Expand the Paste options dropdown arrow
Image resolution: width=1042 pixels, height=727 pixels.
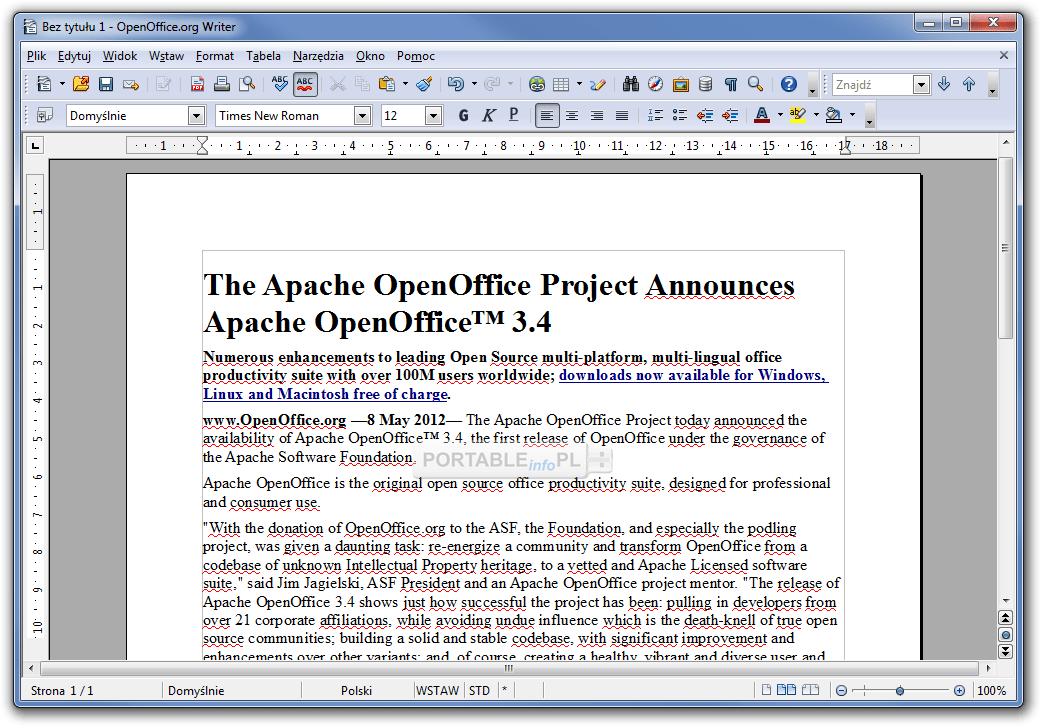coord(405,84)
